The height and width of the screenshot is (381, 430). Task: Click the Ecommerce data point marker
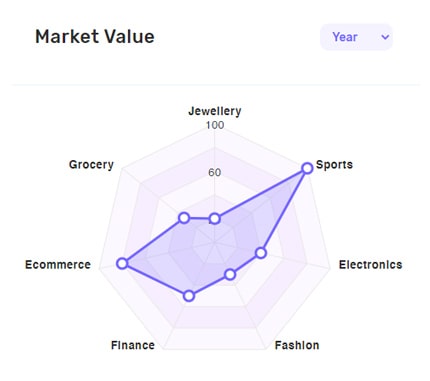pos(122,263)
